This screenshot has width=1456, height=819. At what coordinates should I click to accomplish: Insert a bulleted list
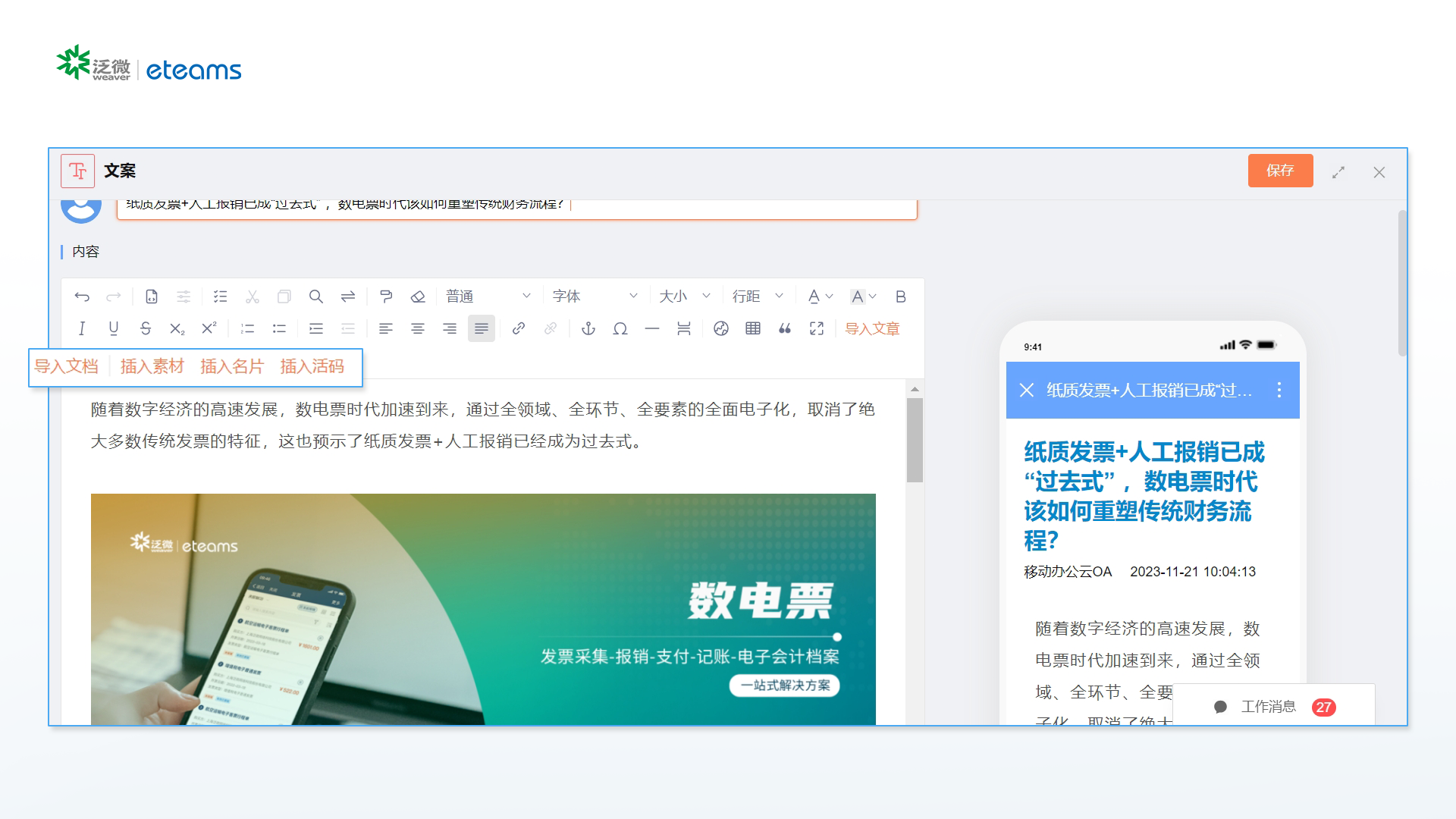click(x=279, y=328)
